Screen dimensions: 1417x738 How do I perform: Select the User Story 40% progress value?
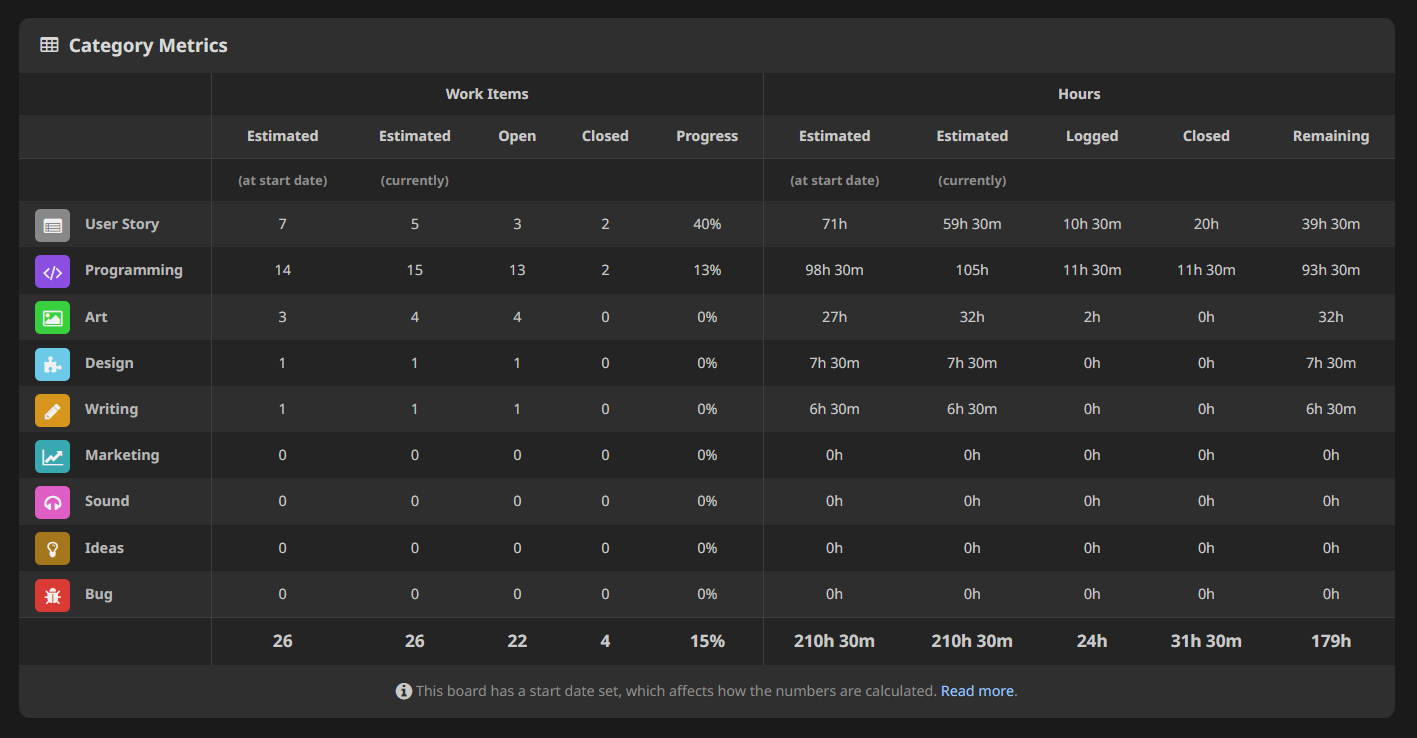coord(707,224)
